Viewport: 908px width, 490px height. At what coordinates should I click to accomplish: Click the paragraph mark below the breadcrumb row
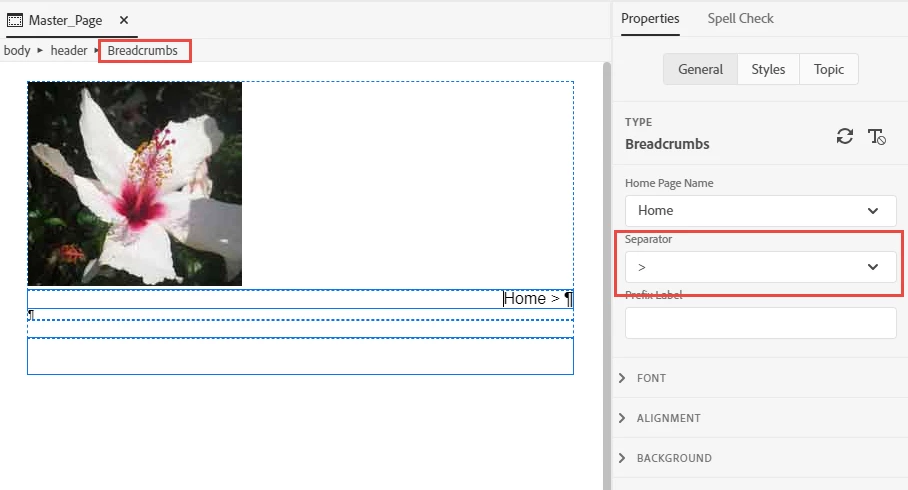click(31, 315)
